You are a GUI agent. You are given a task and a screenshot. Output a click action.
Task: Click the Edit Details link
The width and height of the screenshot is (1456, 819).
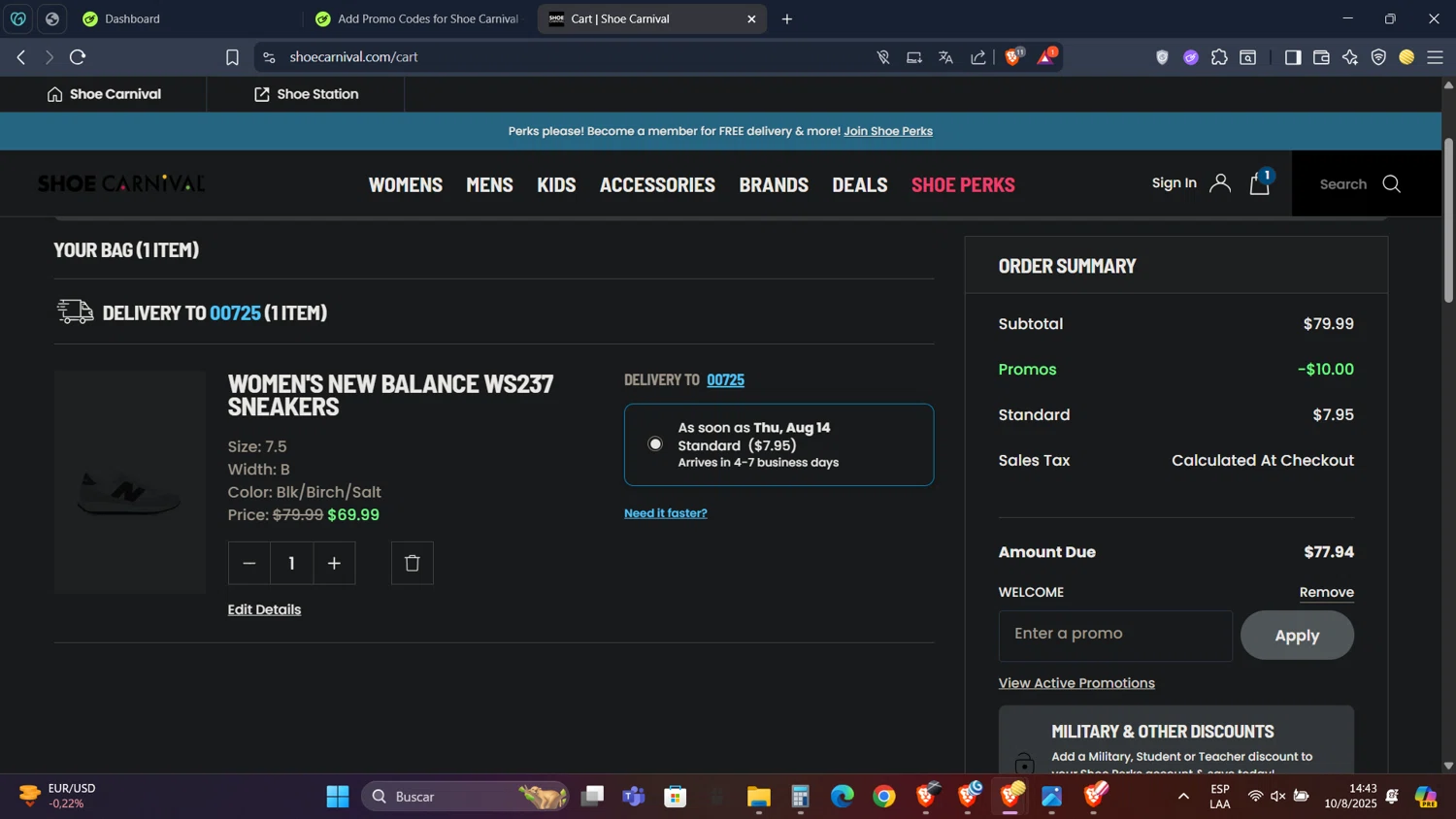tap(264, 609)
